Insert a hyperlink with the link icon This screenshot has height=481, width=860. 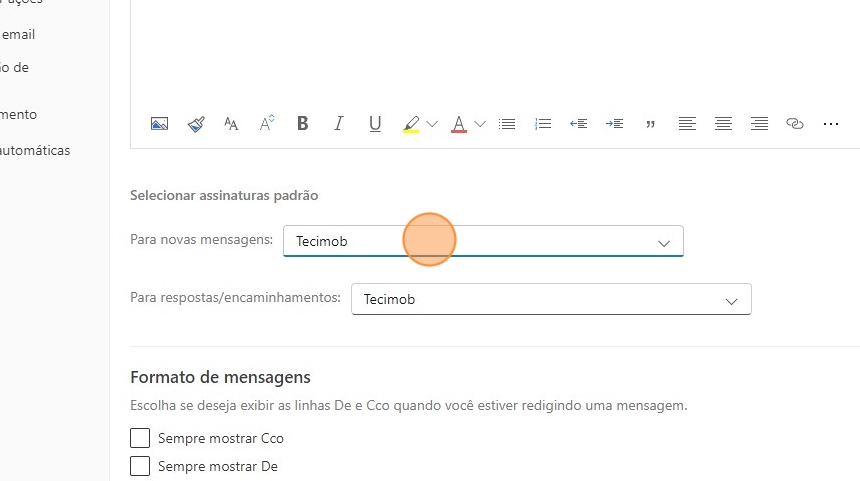(x=795, y=124)
